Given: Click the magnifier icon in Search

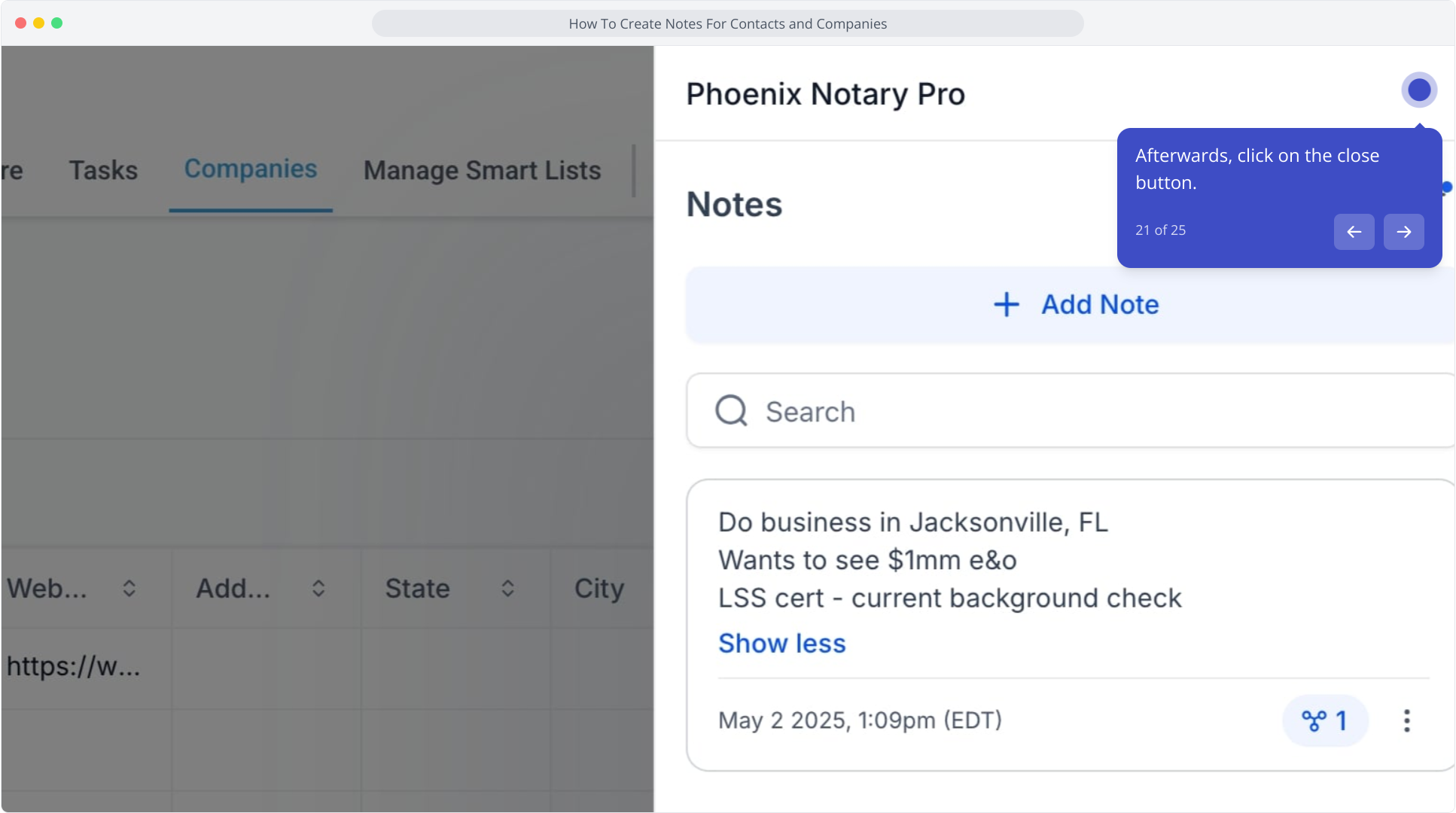Looking at the screenshot, I should point(731,411).
